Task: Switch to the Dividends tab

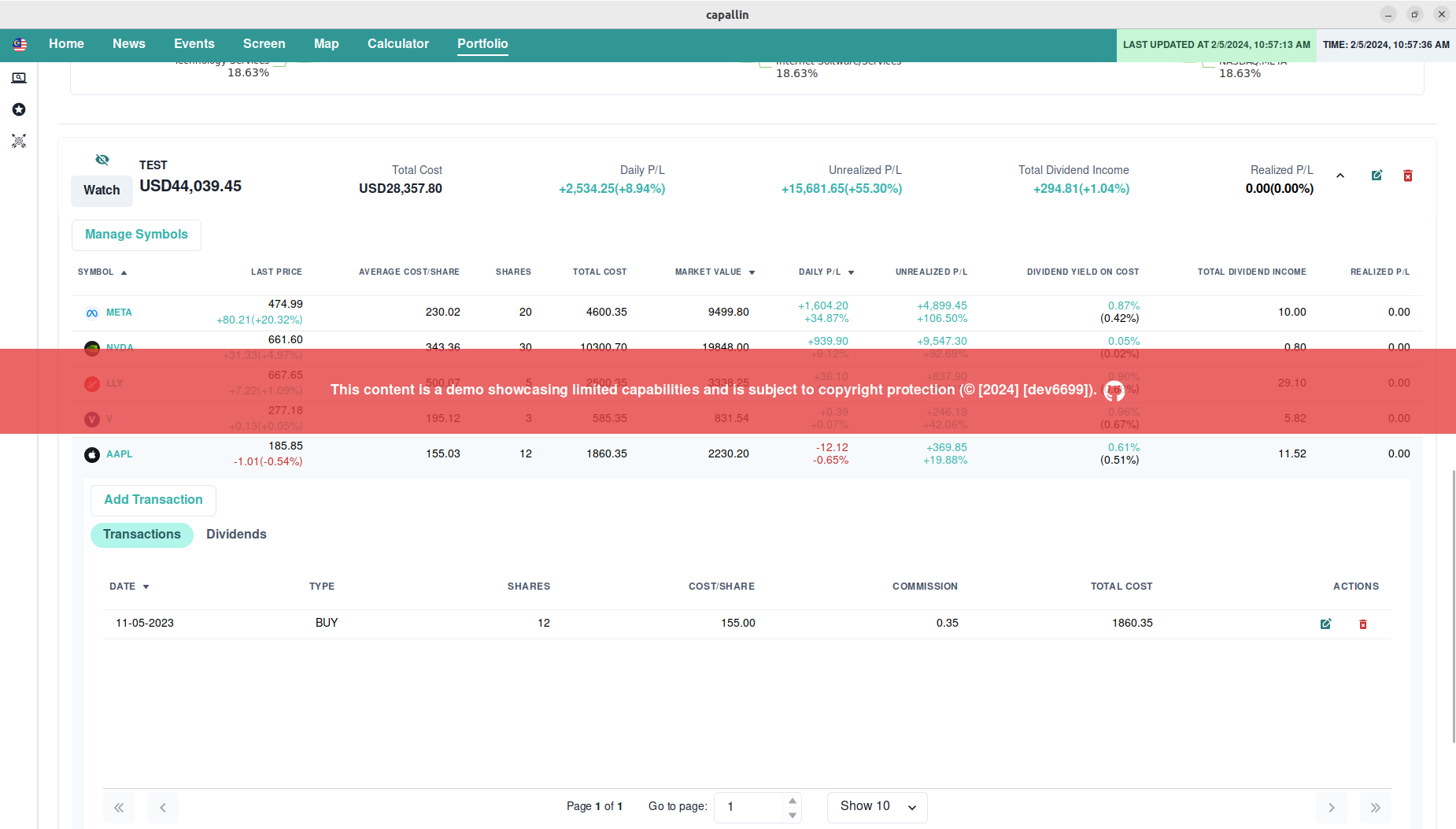Action: coord(236,535)
